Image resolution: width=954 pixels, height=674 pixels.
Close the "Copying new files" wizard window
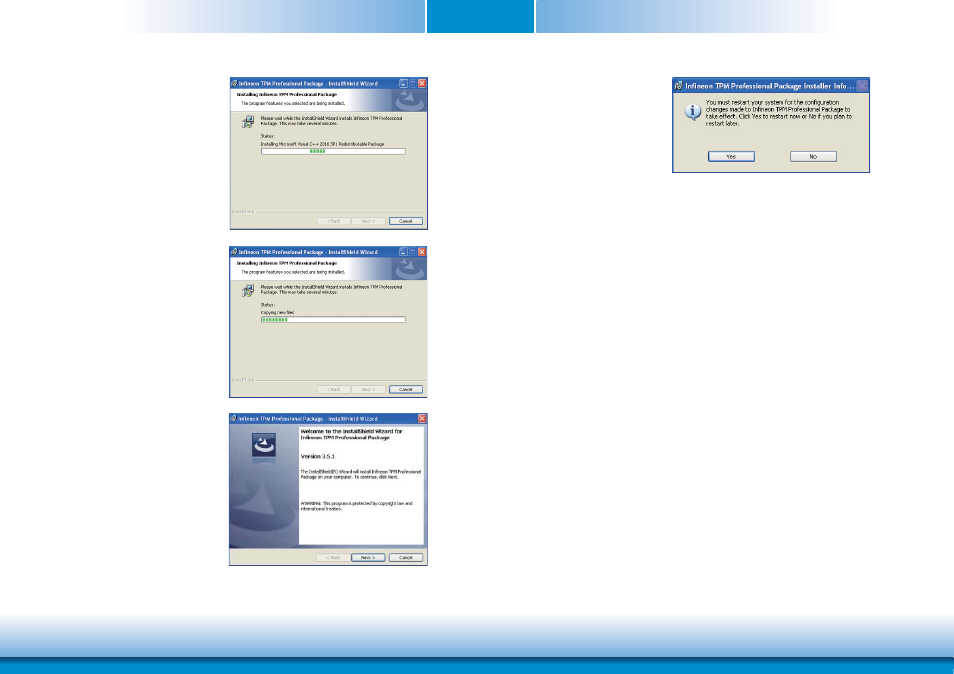tap(422, 252)
